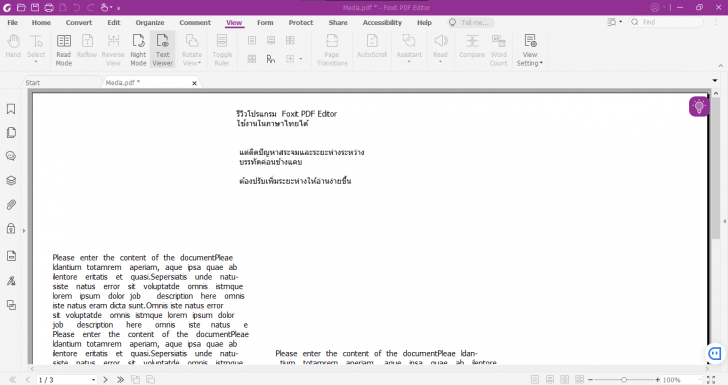
Task: Open the Attachments panel
Action: click(11, 204)
